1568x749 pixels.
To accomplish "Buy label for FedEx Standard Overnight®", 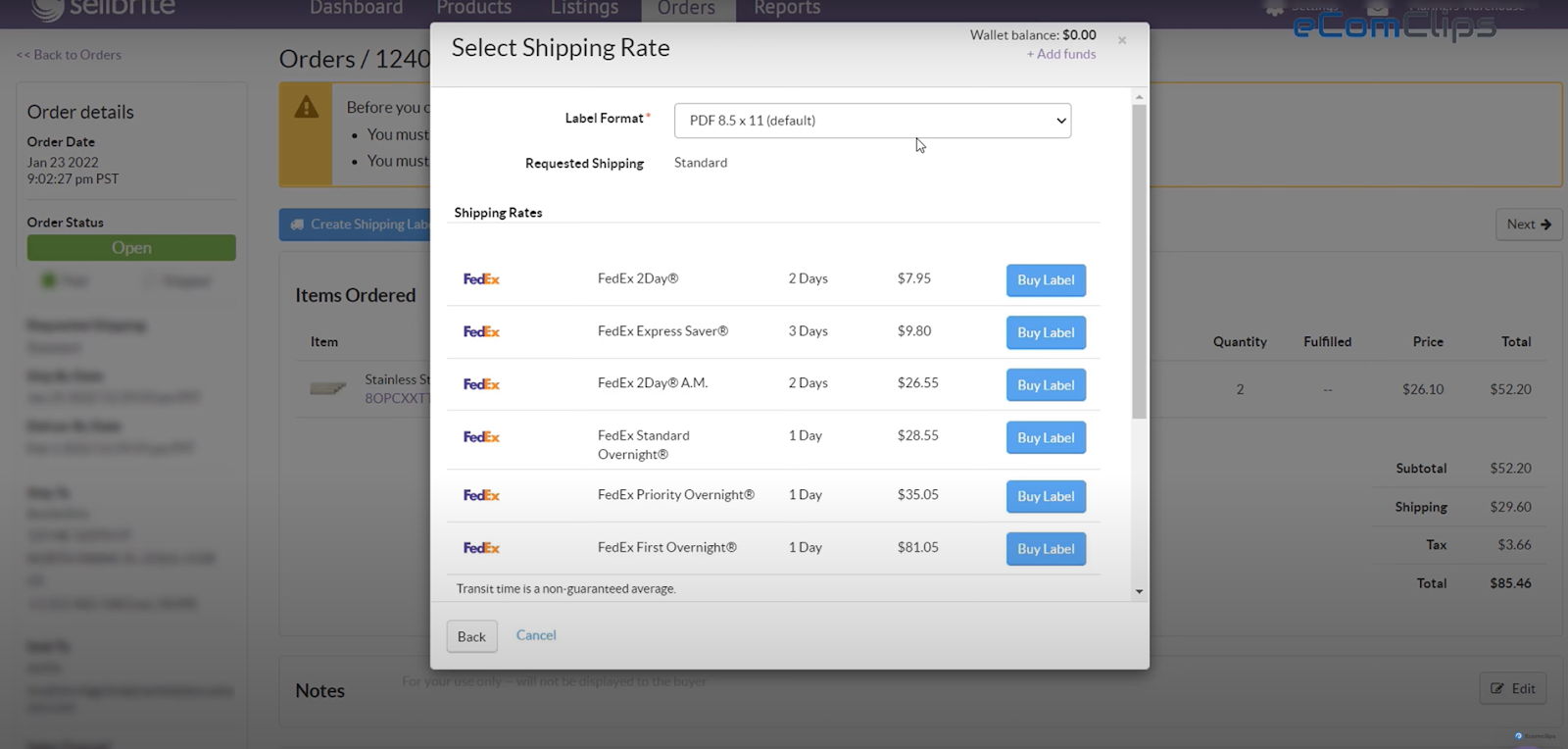I will (1046, 437).
